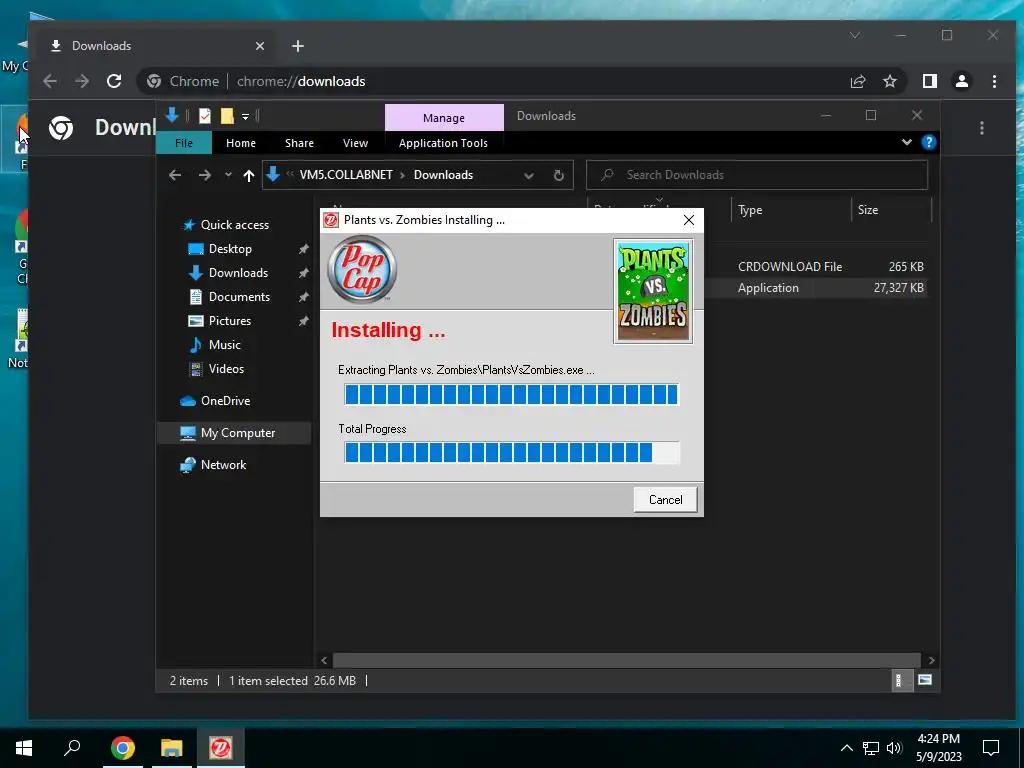Open Customize Quick Access Toolbar dropdown
Viewport: 1024px width, 768px height.
pos(246,117)
